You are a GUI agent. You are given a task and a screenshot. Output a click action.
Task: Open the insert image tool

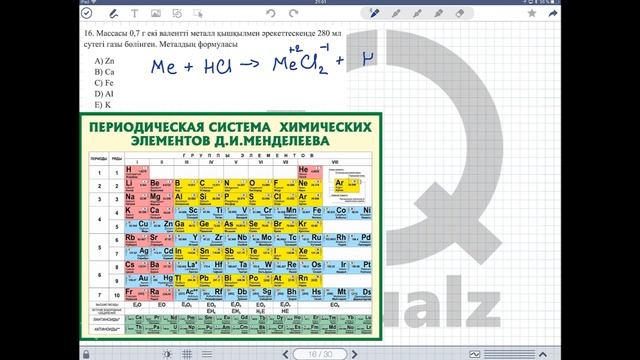coord(156,13)
